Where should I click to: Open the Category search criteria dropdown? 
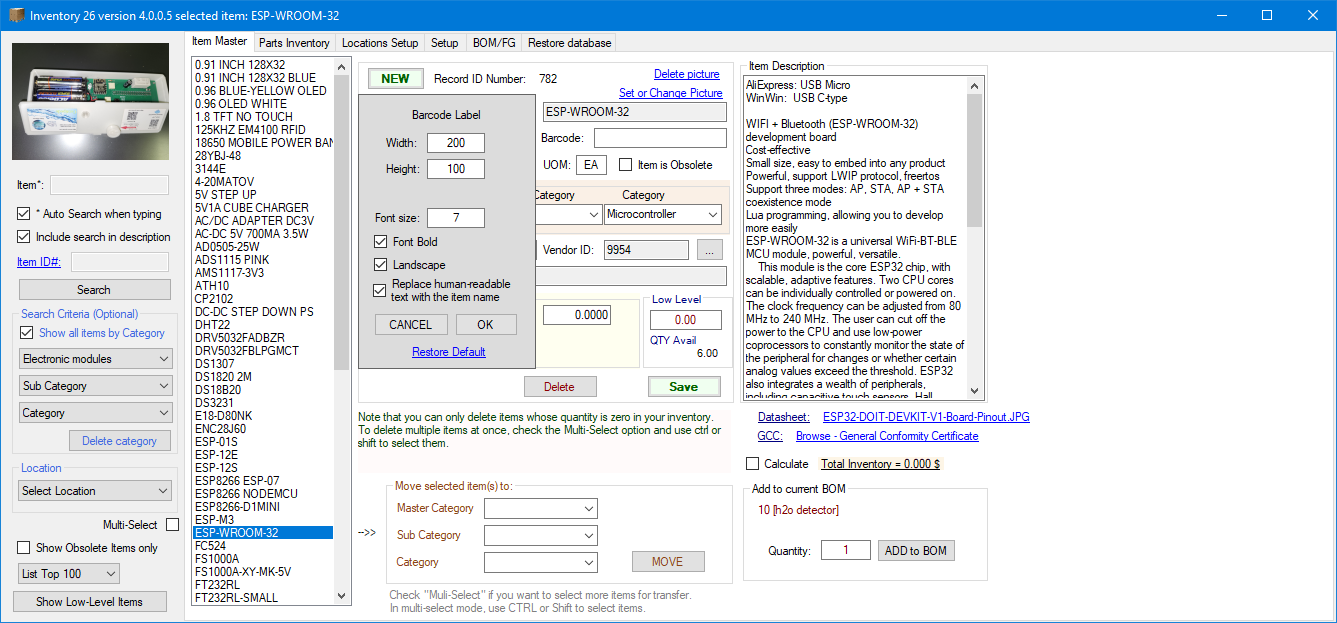point(96,413)
